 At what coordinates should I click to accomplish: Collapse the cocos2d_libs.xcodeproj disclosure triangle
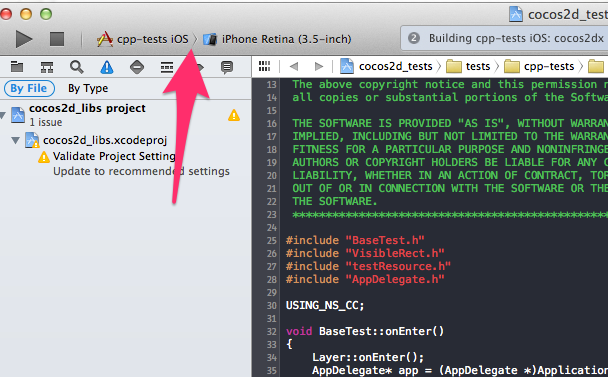pos(16,140)
